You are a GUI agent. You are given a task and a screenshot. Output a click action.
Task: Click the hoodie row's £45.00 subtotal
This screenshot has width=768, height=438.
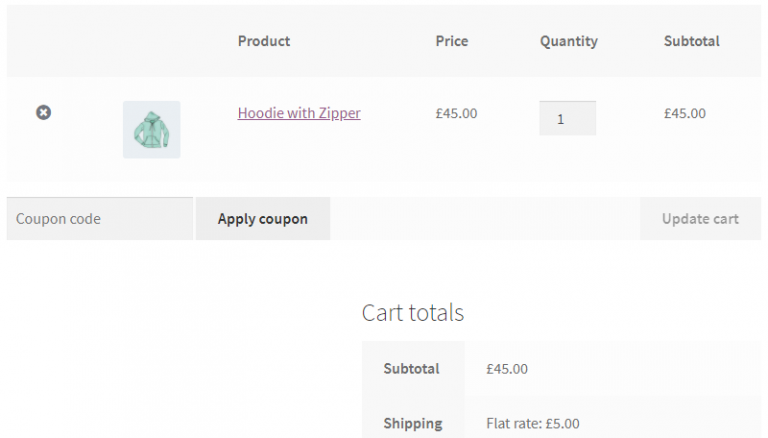point(685,113)
